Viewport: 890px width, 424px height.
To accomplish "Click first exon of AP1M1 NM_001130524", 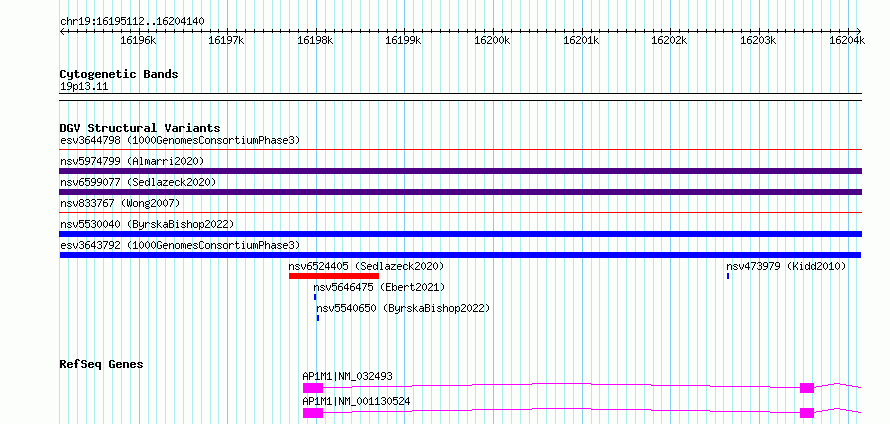I will [313, 413].
